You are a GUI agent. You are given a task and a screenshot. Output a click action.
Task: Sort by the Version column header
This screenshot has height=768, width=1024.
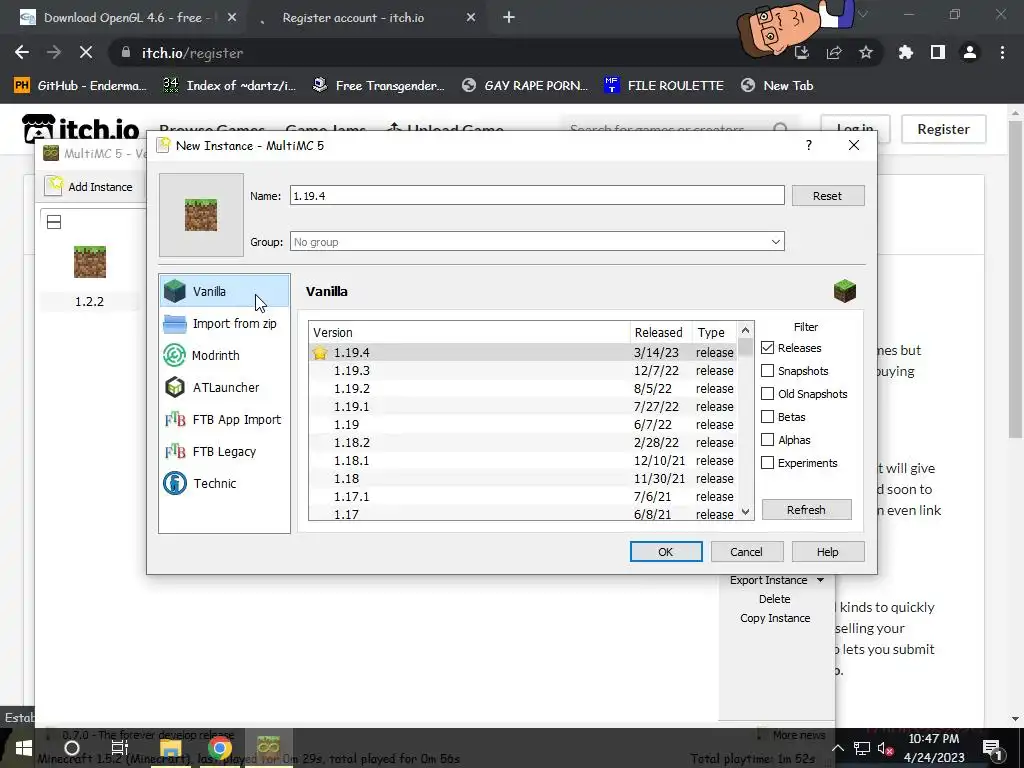(470, 332)
